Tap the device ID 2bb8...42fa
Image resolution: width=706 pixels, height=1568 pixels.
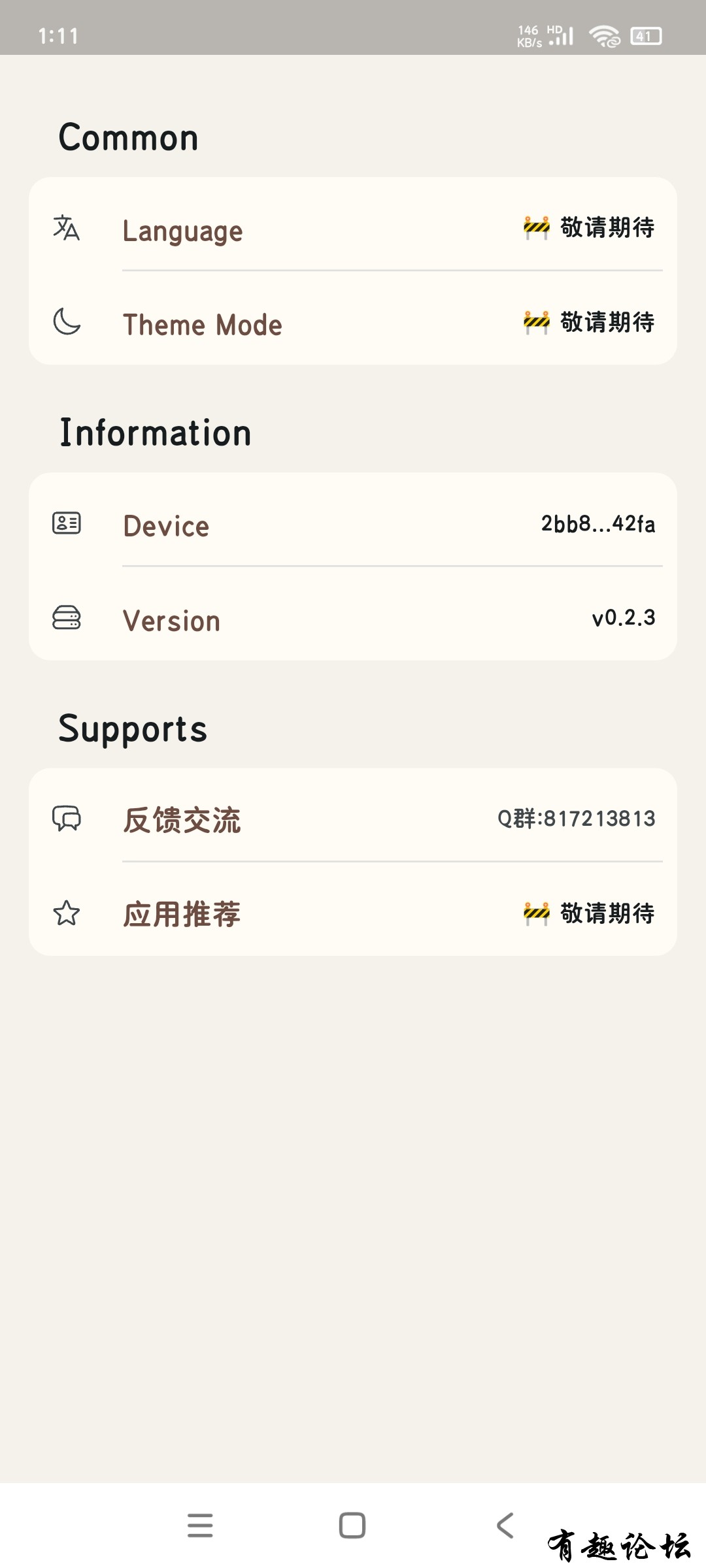point(598,524)
